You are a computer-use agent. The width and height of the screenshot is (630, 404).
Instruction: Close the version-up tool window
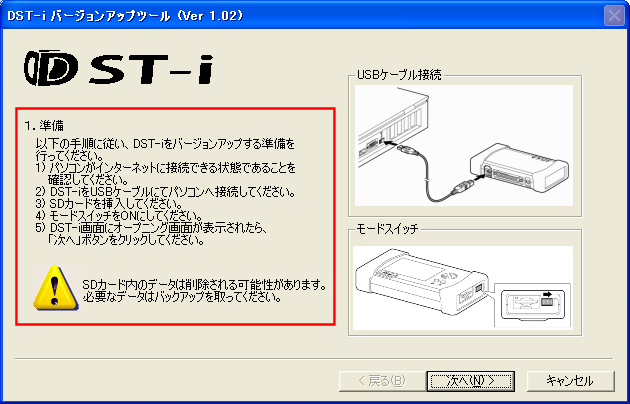614,16
